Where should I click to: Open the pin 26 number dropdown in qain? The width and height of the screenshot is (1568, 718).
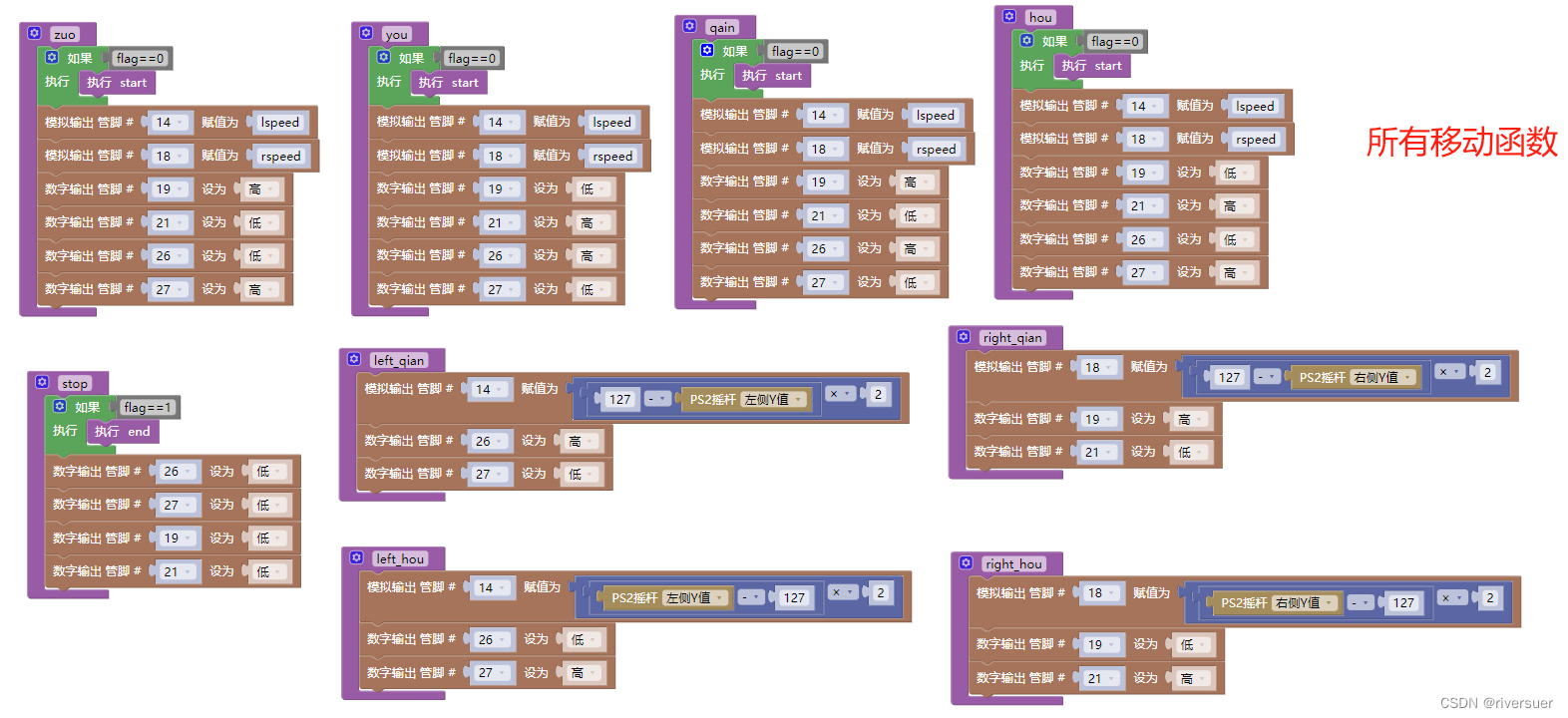825,249
